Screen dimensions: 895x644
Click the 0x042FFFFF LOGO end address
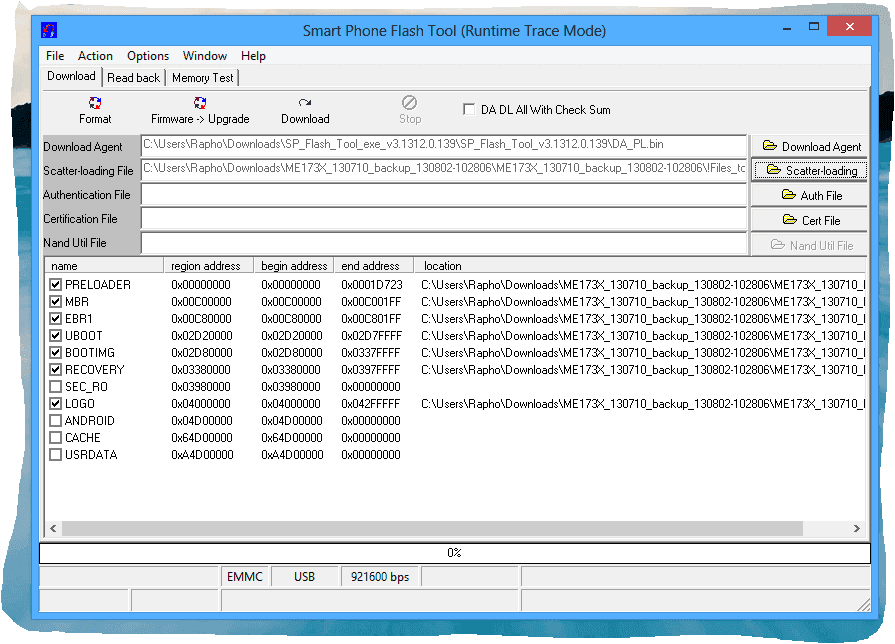coord(370,404)
